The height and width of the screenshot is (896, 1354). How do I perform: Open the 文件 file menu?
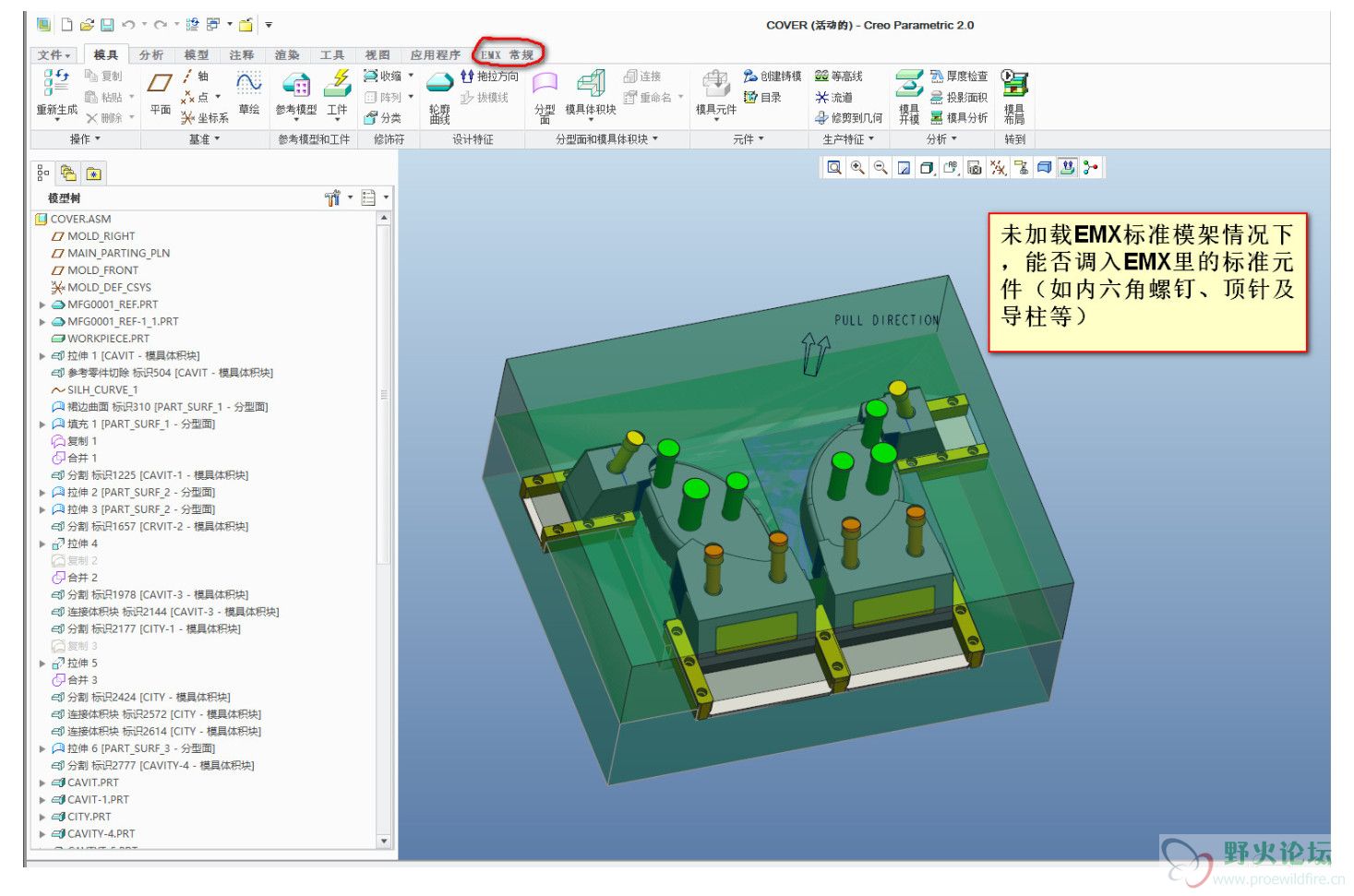coord(54,55)
